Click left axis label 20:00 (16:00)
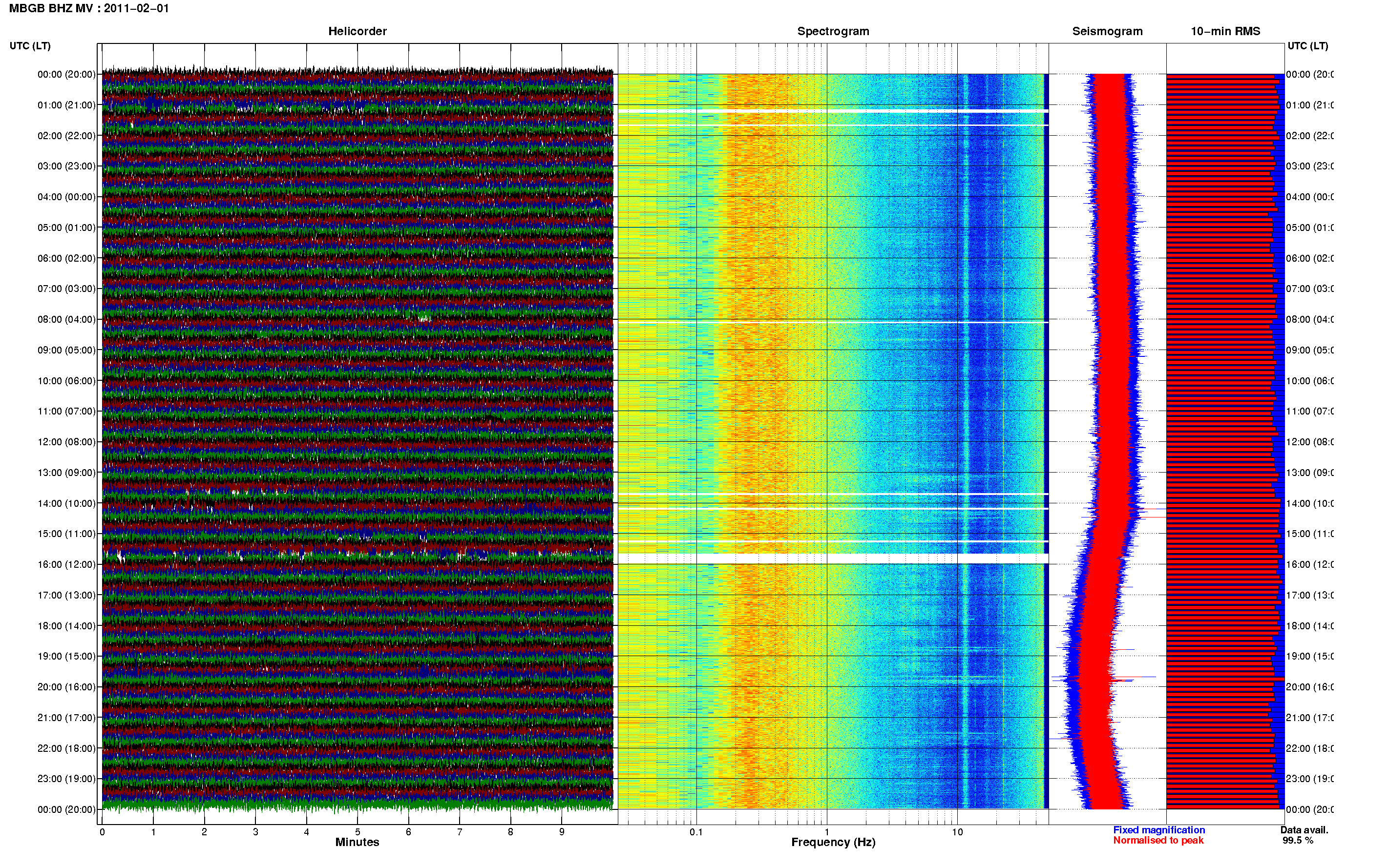 coord(66,686)
